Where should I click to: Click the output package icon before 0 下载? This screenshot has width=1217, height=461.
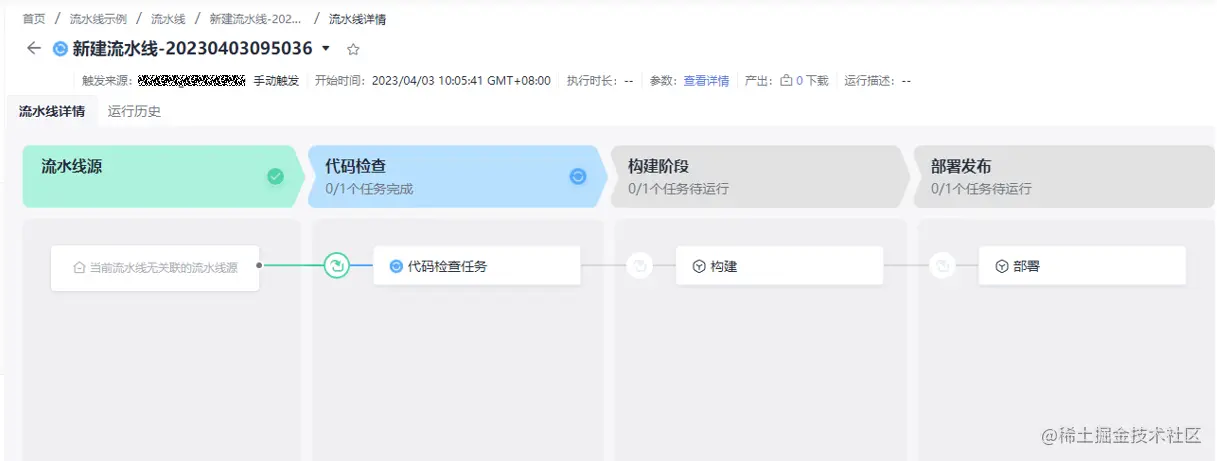click(786, 81)
